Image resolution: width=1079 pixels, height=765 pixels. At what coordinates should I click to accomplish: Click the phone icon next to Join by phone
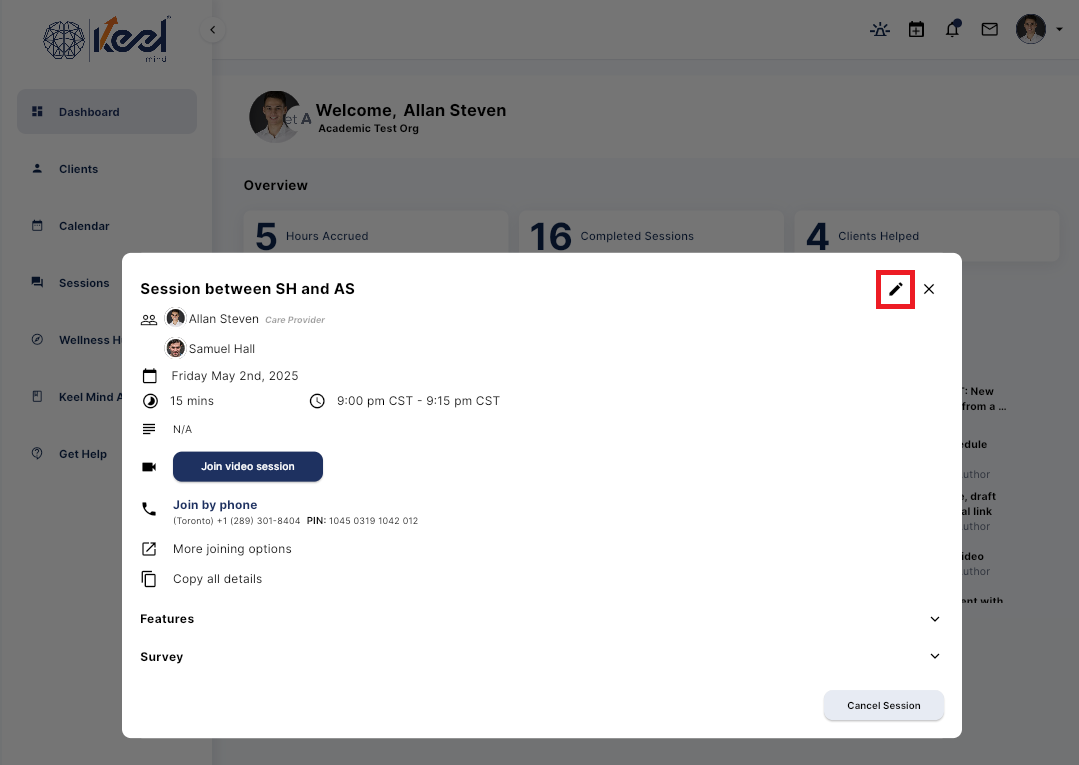tap(149, 508)
